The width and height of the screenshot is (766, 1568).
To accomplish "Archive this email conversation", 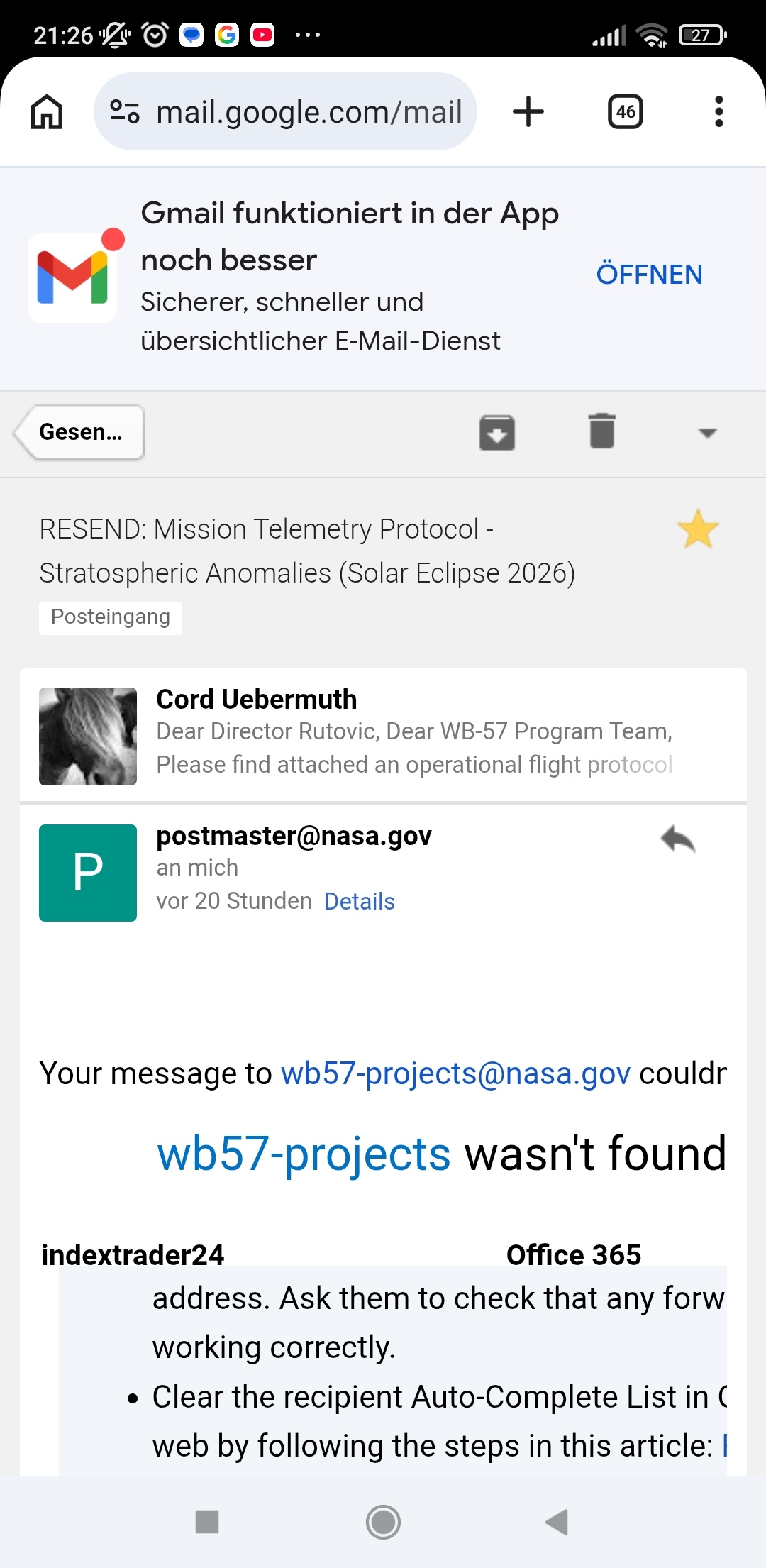I will (496, 432).
